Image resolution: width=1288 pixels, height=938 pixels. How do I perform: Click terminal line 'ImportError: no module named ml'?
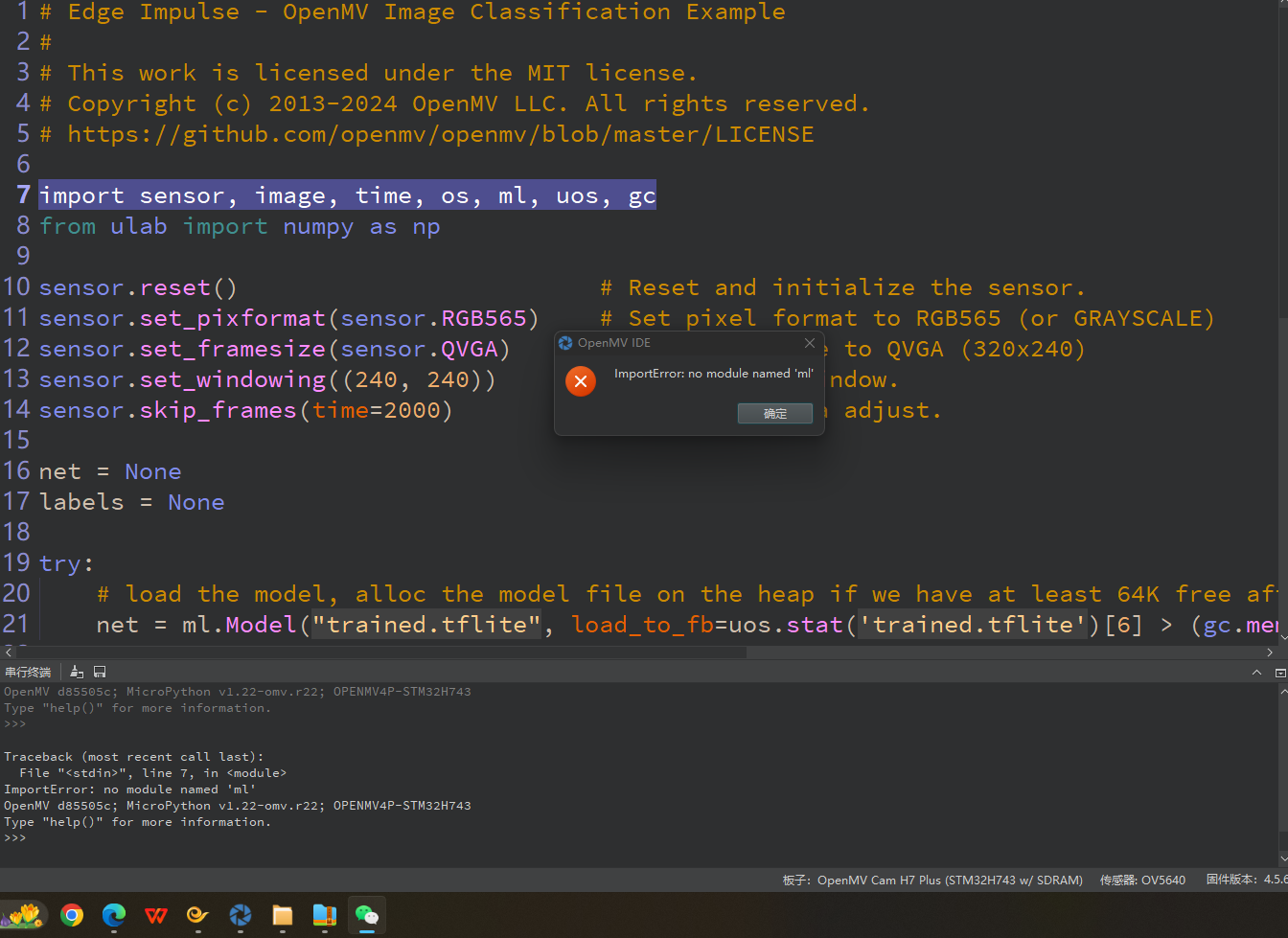pos(130,789)
